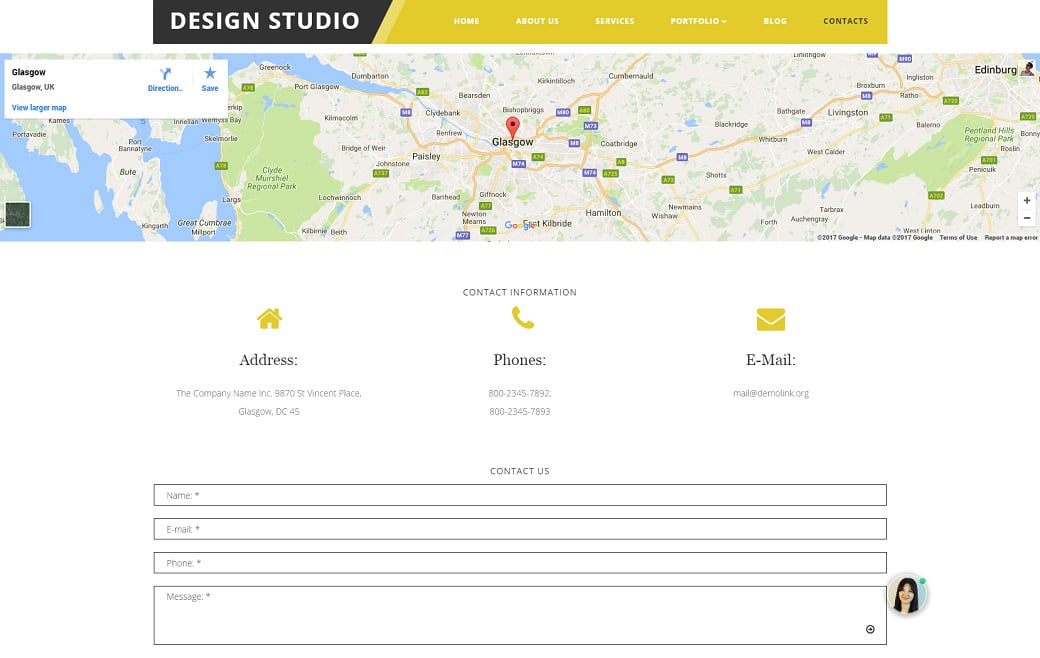Navigate to the Blog page
Image resolution: width=1040 pixels, height=658 pixels.
(x=774, y=21)
